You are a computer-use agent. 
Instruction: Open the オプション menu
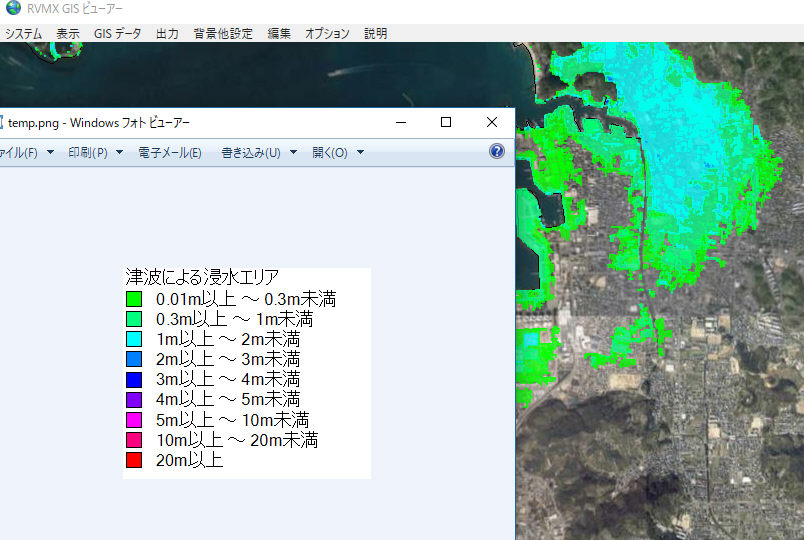coord(327,33)
